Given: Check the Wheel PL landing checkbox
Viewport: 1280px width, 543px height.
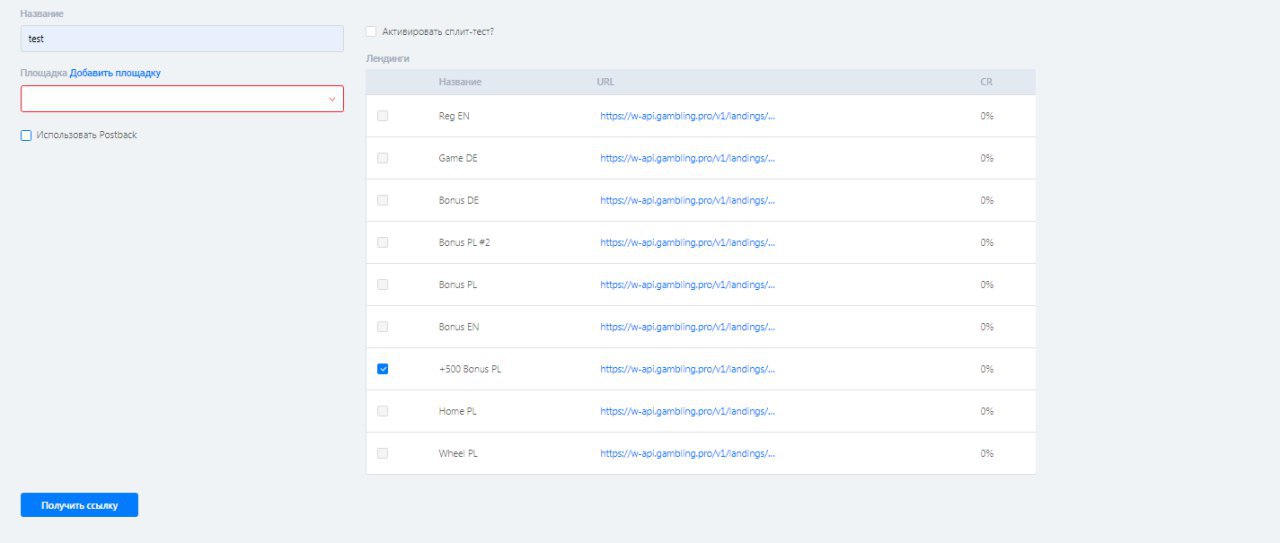Looking at the screenshot, I should (382, 453).
